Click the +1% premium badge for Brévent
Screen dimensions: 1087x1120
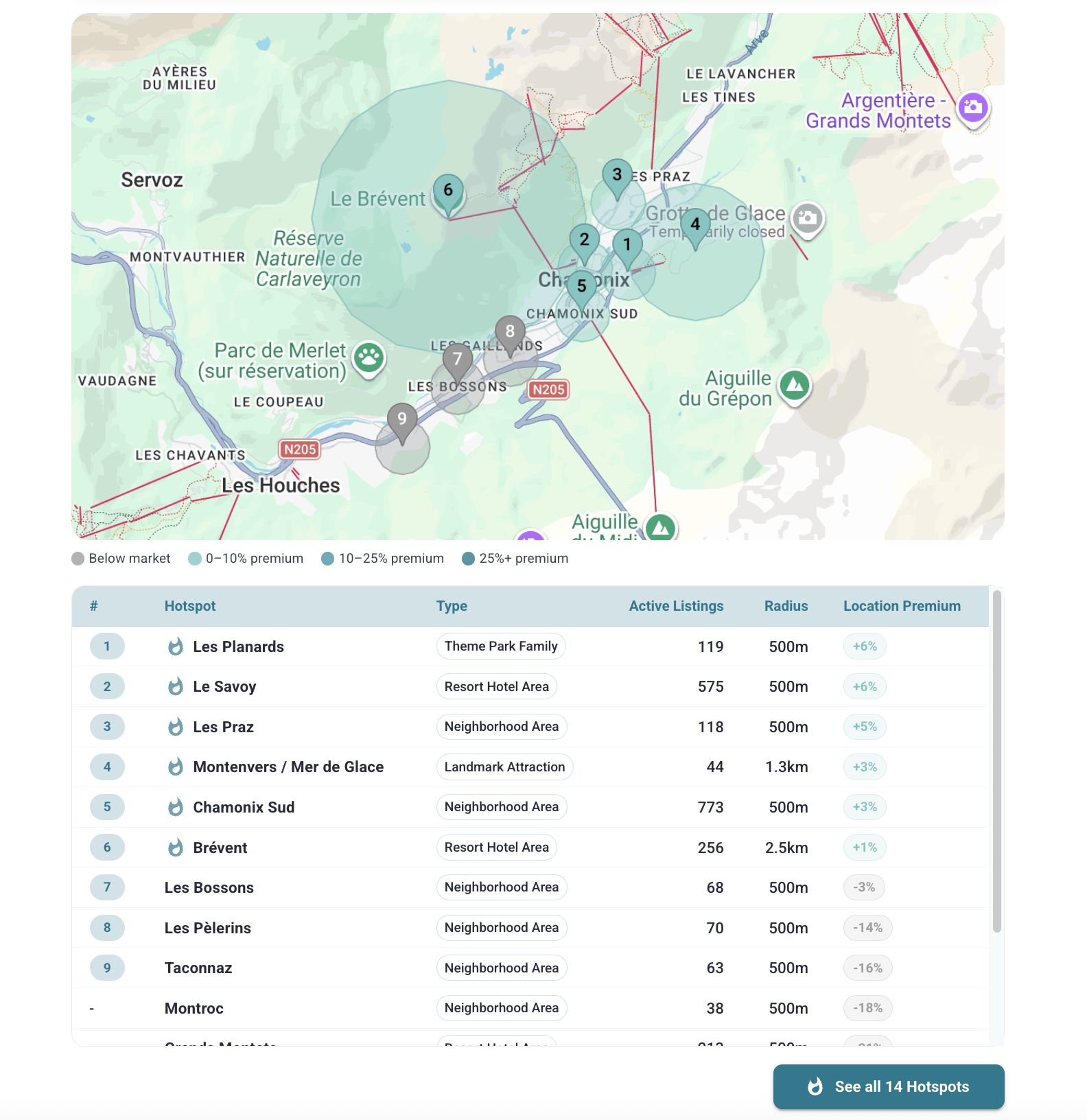point(865,848)
